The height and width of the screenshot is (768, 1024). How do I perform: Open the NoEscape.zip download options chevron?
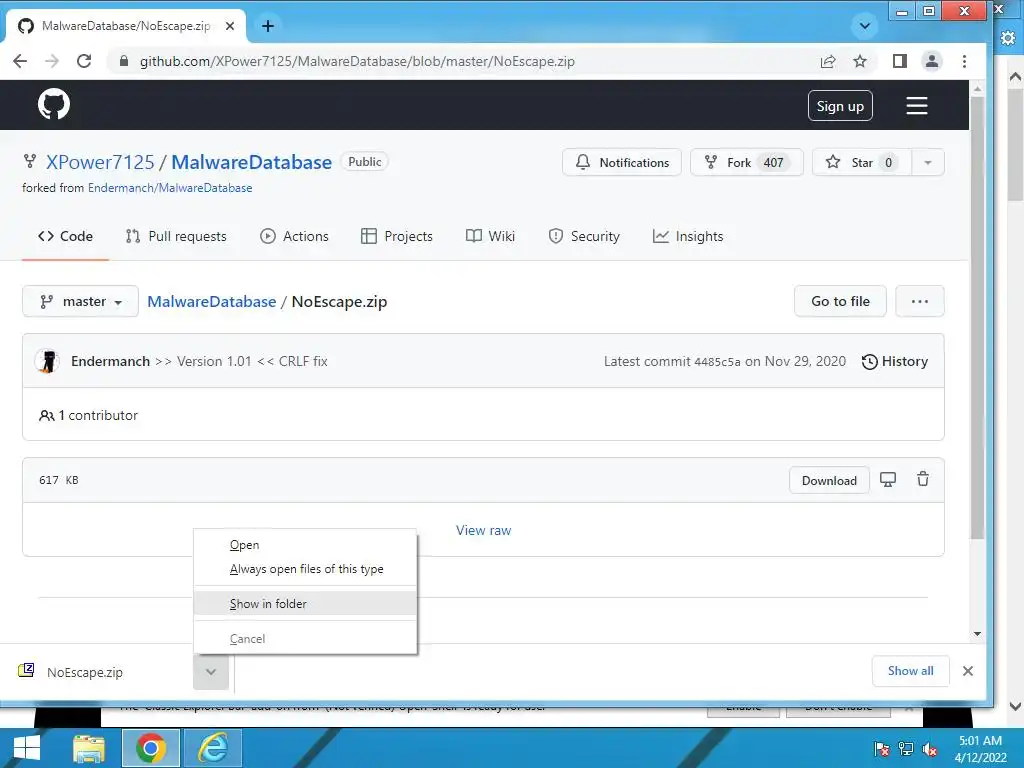(x=211, y=671)
